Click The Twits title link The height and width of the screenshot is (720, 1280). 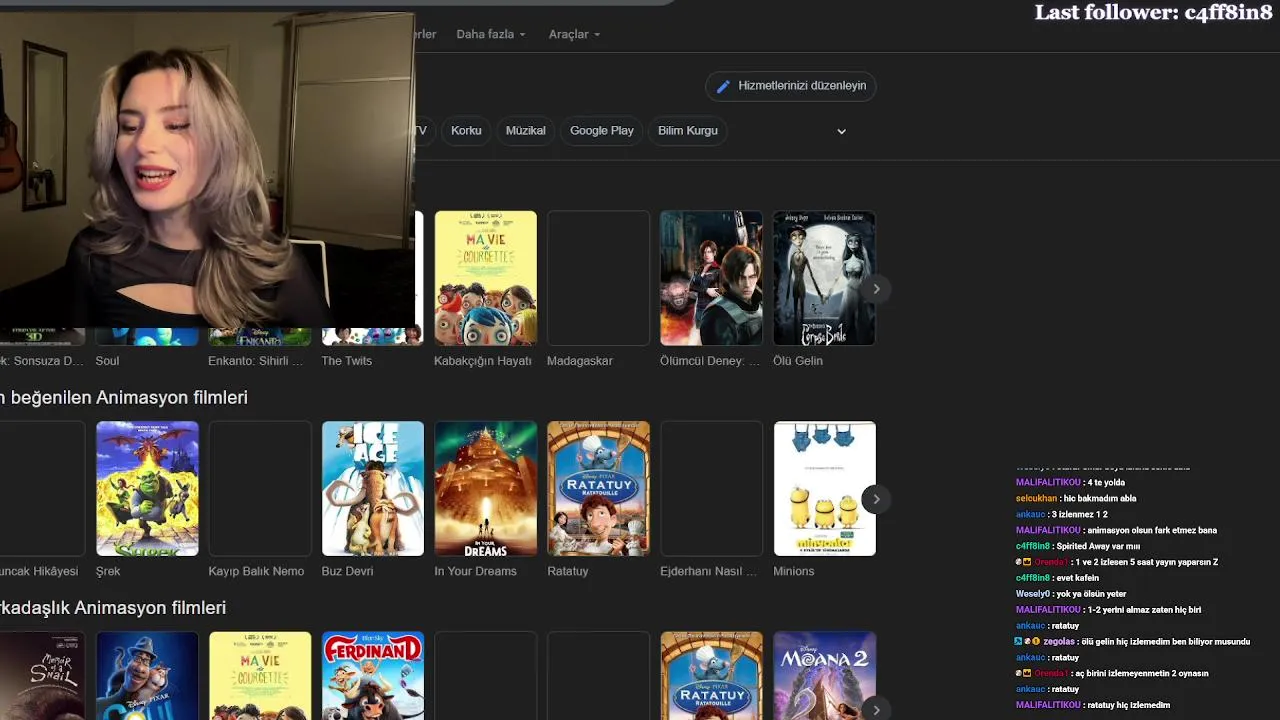point(346,361)
